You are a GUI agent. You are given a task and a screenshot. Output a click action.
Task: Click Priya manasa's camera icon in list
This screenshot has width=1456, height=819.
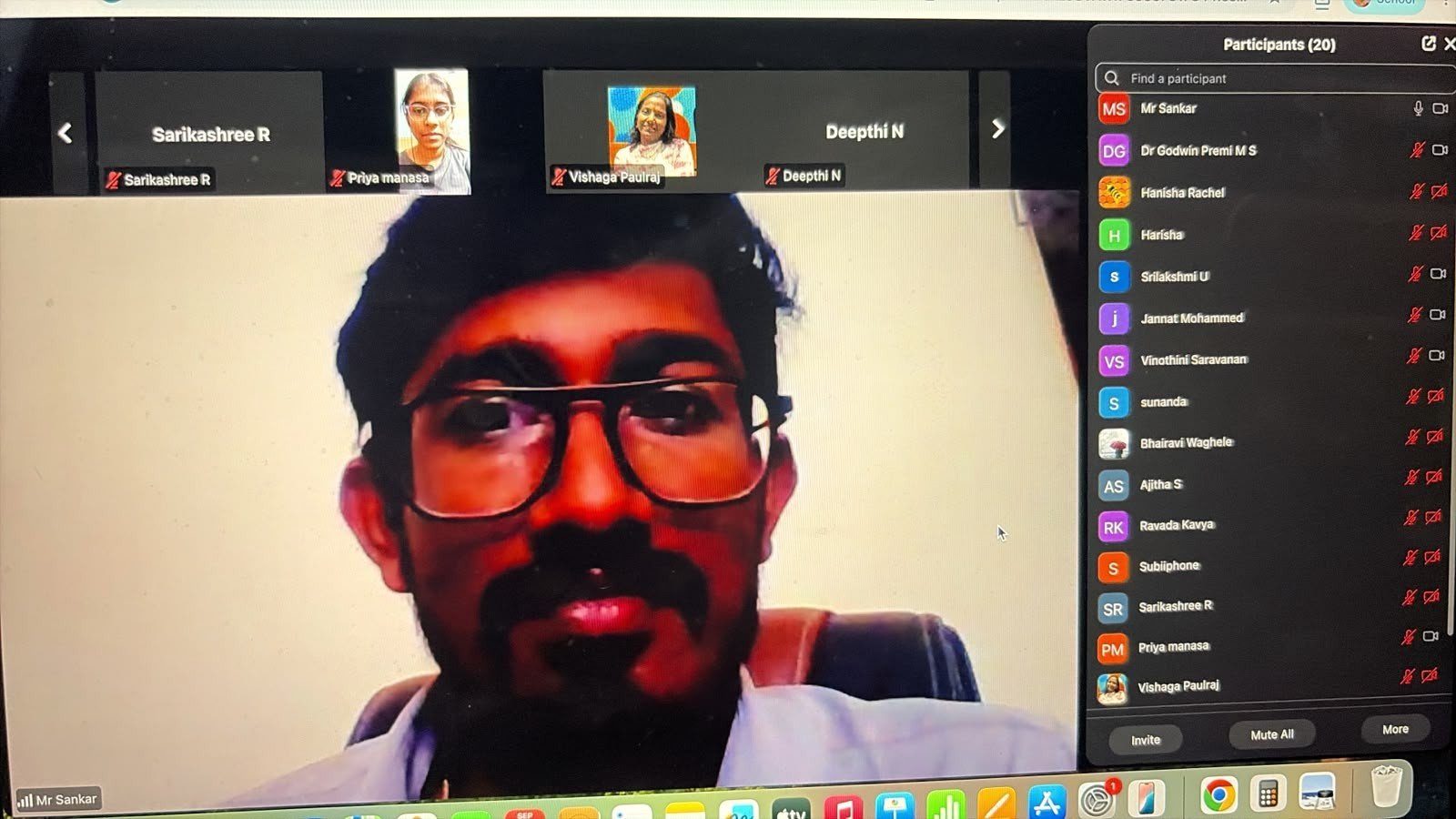1431,636
